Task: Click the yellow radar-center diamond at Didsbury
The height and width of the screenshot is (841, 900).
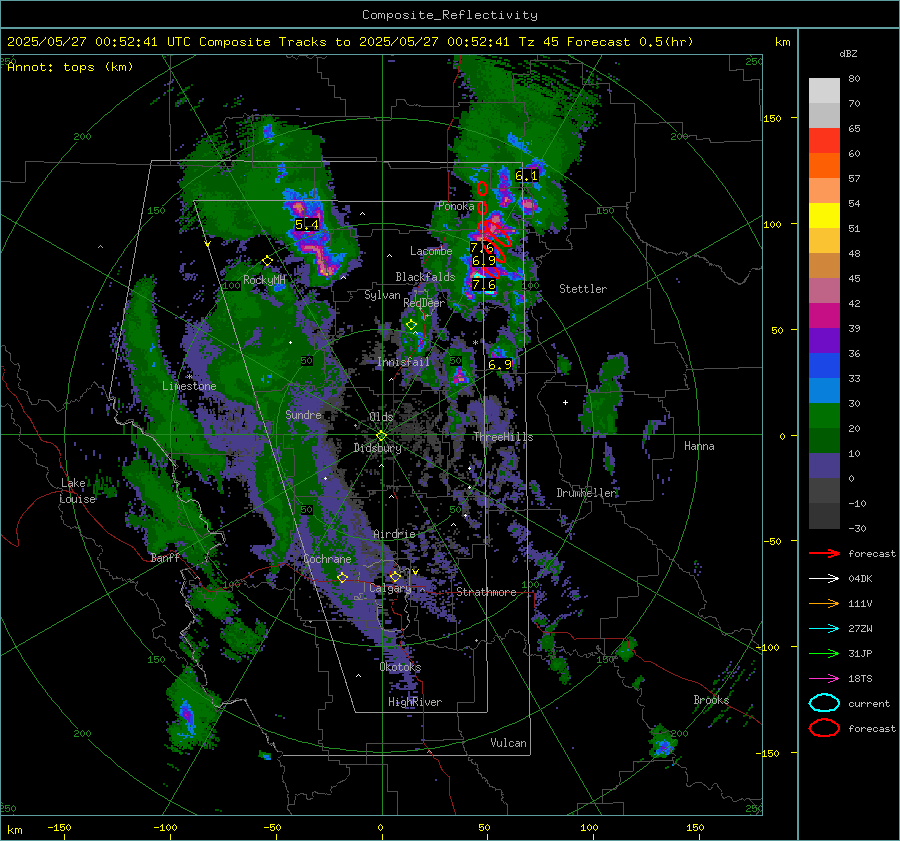Action: [x=381, y=436]
